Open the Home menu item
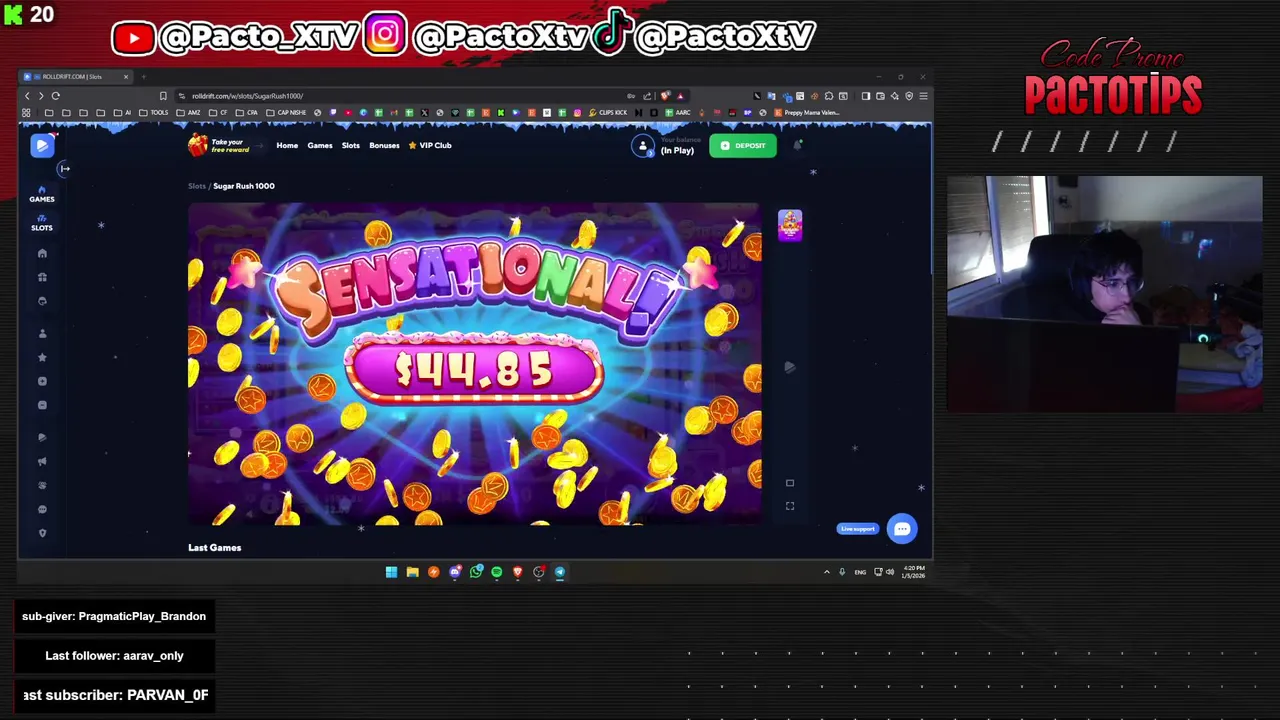1280x720 pixels. (x=287, y=146)
